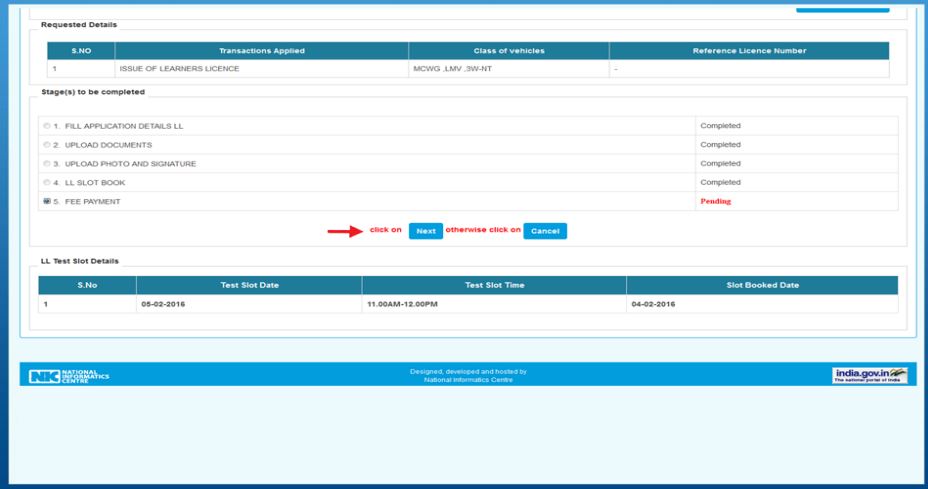
Task: Select the Fill Application Details LL radio
Action: click(47, 126)
